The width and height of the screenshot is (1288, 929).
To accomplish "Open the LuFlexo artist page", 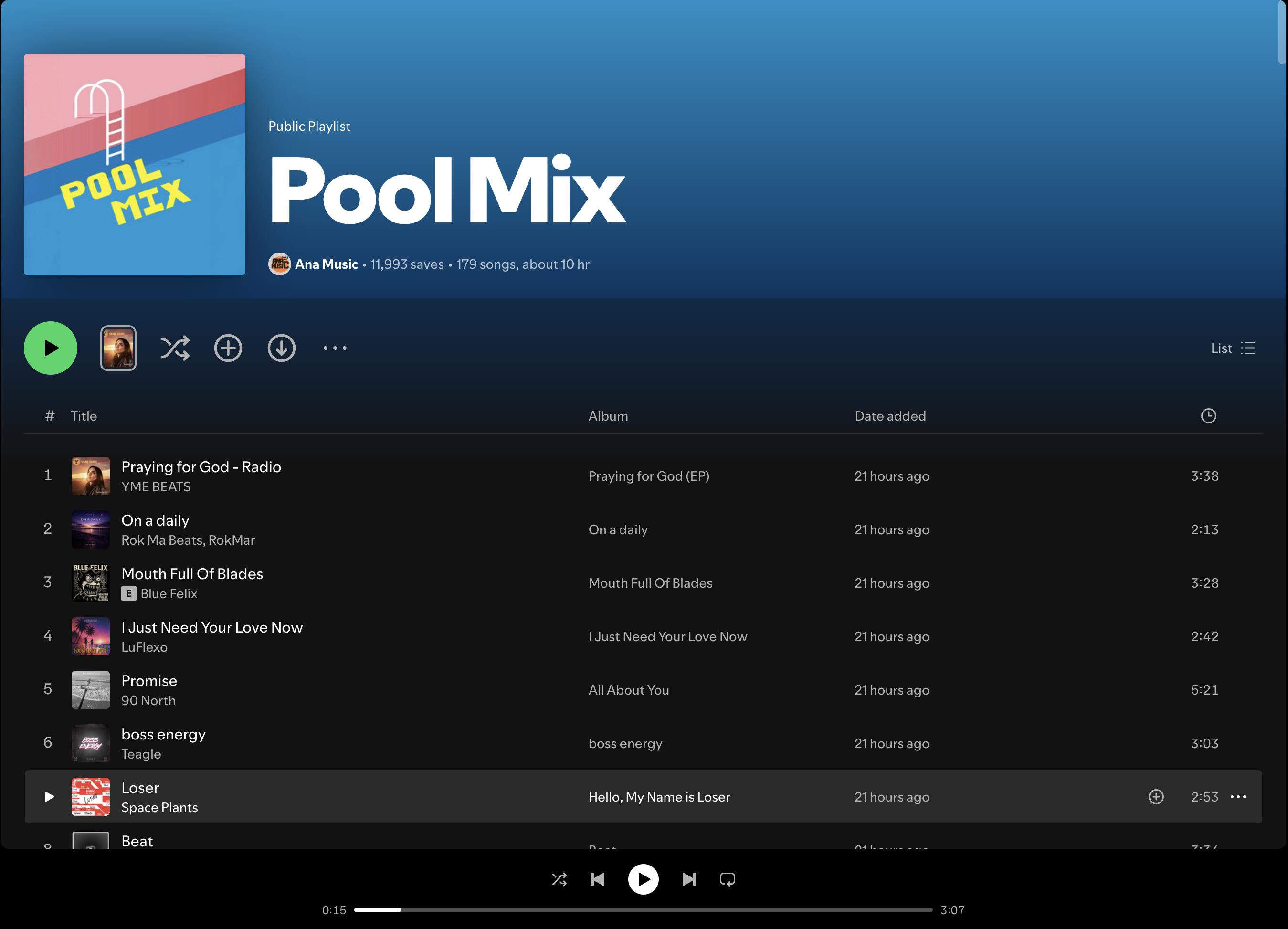I will pyautogui.click(x=144, y=647).
